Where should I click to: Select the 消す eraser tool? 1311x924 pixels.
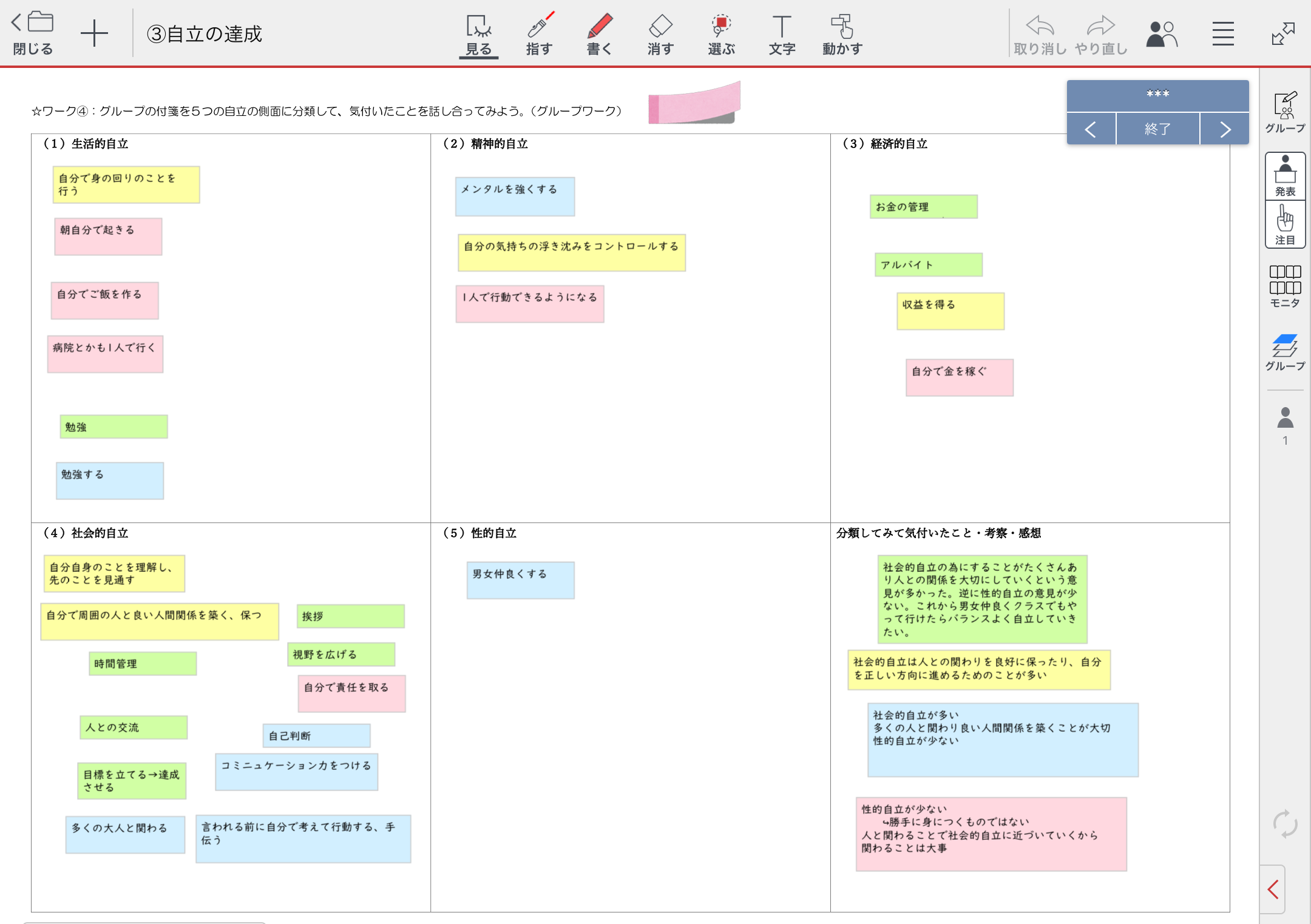[660, 34]
